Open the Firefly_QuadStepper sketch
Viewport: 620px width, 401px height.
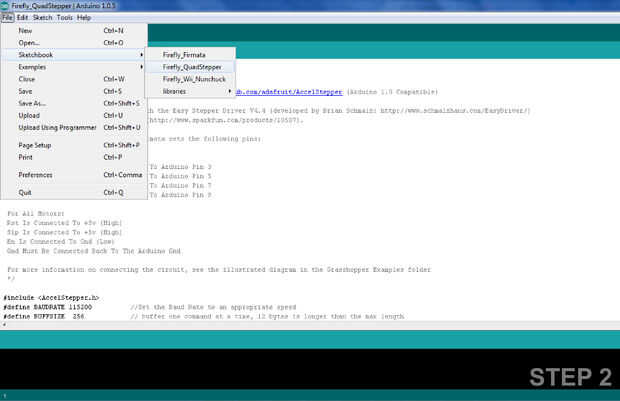click(x=190, y=67)
